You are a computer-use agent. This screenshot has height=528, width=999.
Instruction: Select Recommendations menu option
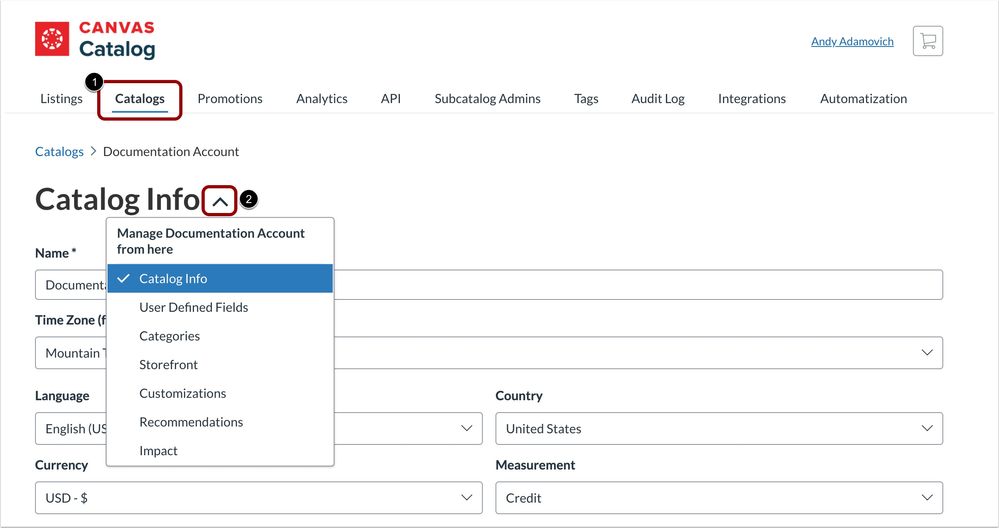pyautogui.click(x=220, y=422)
